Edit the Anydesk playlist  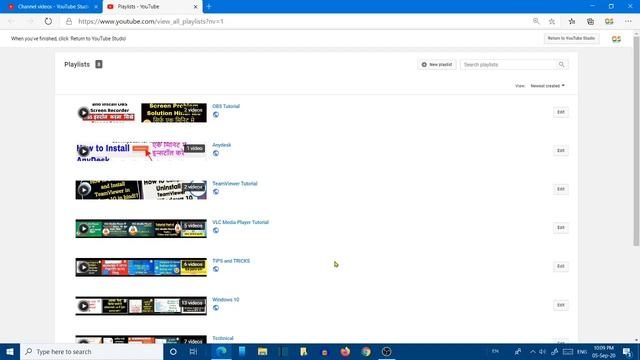click(561, 151)
